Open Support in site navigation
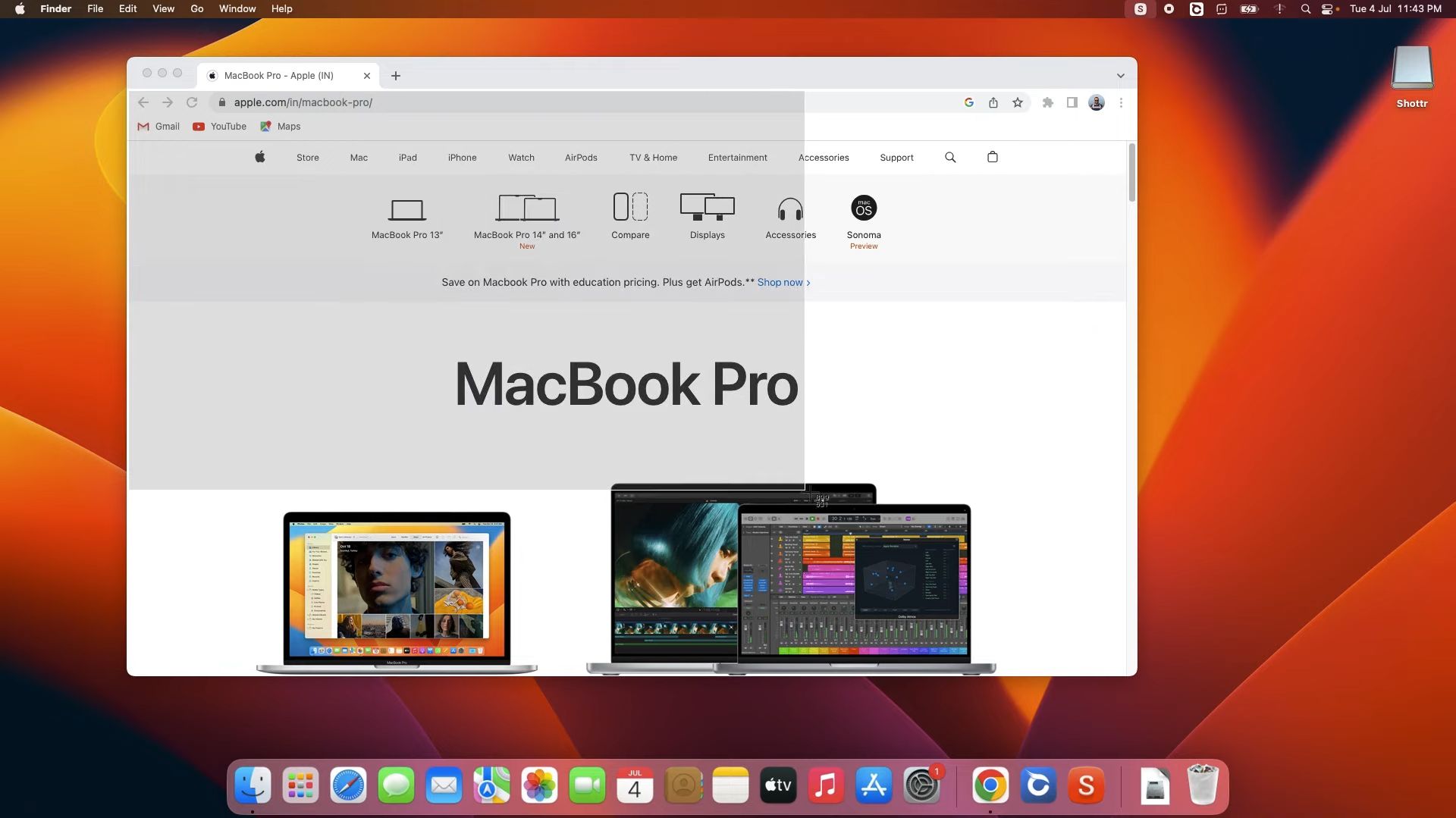Image resolution: width=1456 pixels, height=818 pixels. click(896, 158)
